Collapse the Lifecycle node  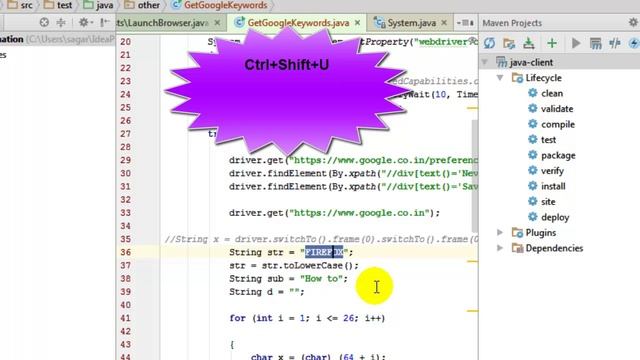(500, 78)
